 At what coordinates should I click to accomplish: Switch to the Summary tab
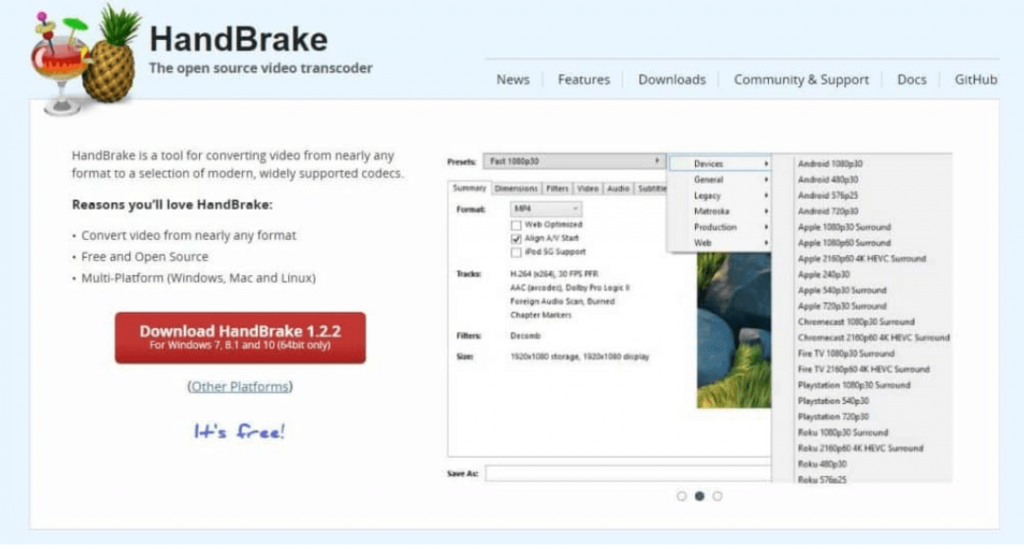click(469, 188)
